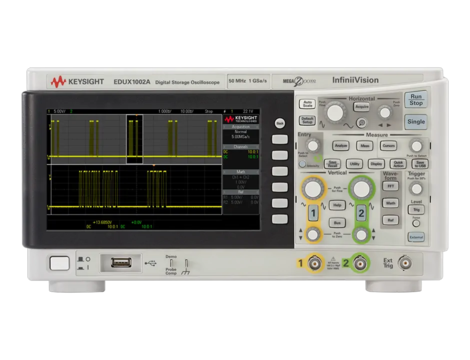
Task: Push the Entry knob to select
Action: click(313, 146)
